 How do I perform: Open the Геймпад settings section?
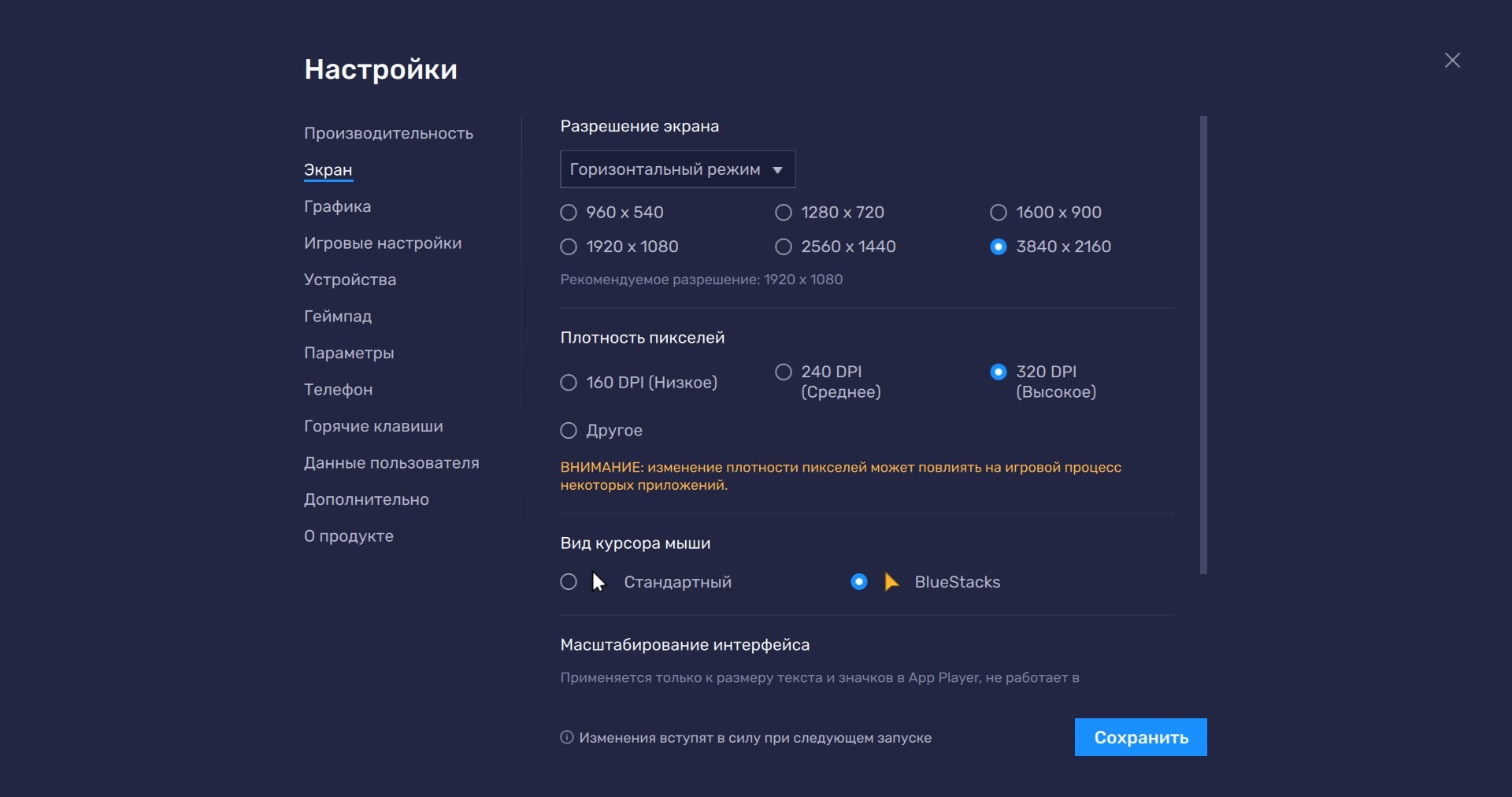(x=338, y=317)
